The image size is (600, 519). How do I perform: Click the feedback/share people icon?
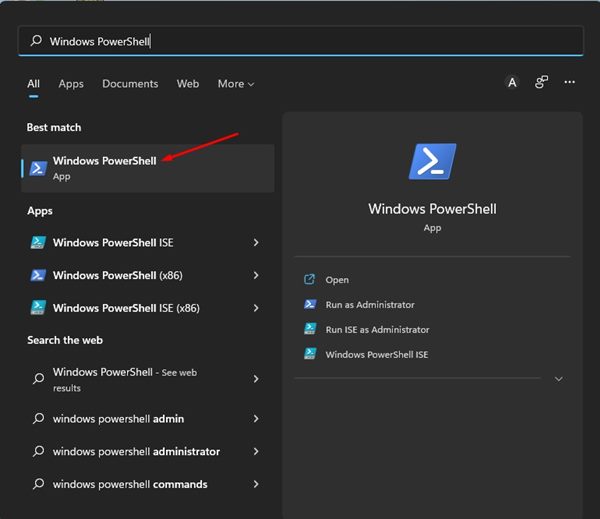pos(541,82)
